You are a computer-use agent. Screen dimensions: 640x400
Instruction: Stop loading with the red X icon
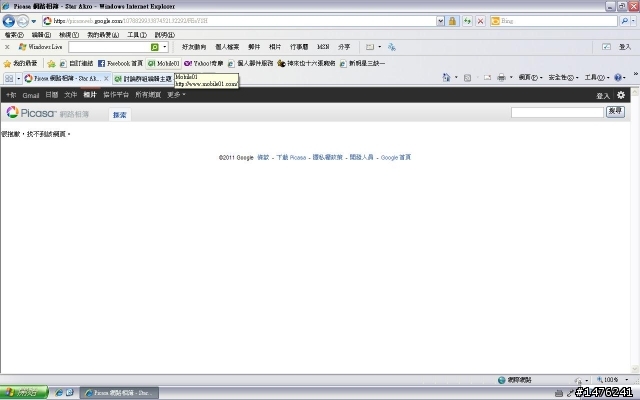[480, 21]
